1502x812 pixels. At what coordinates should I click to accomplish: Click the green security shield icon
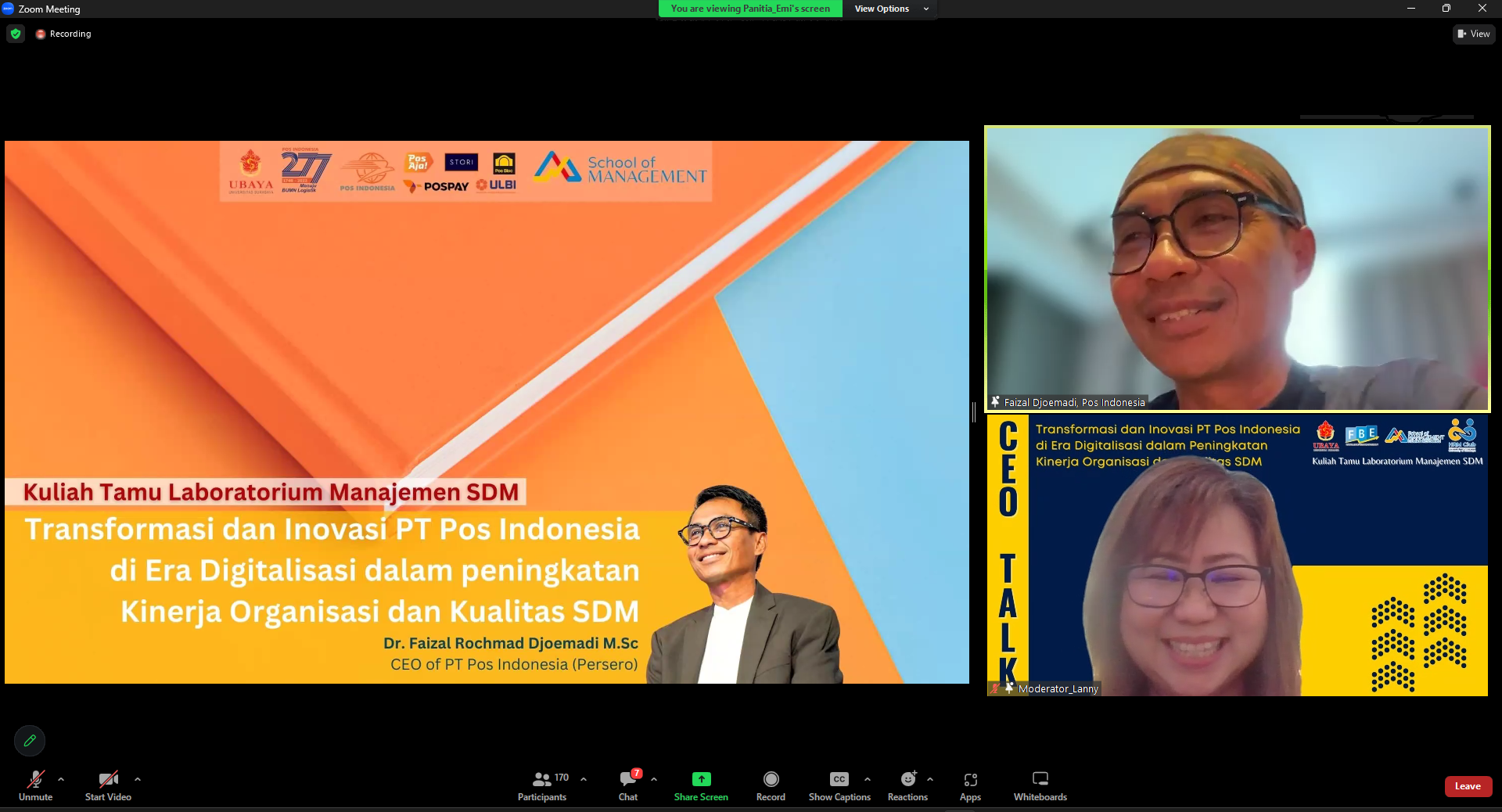coord(16,34)
